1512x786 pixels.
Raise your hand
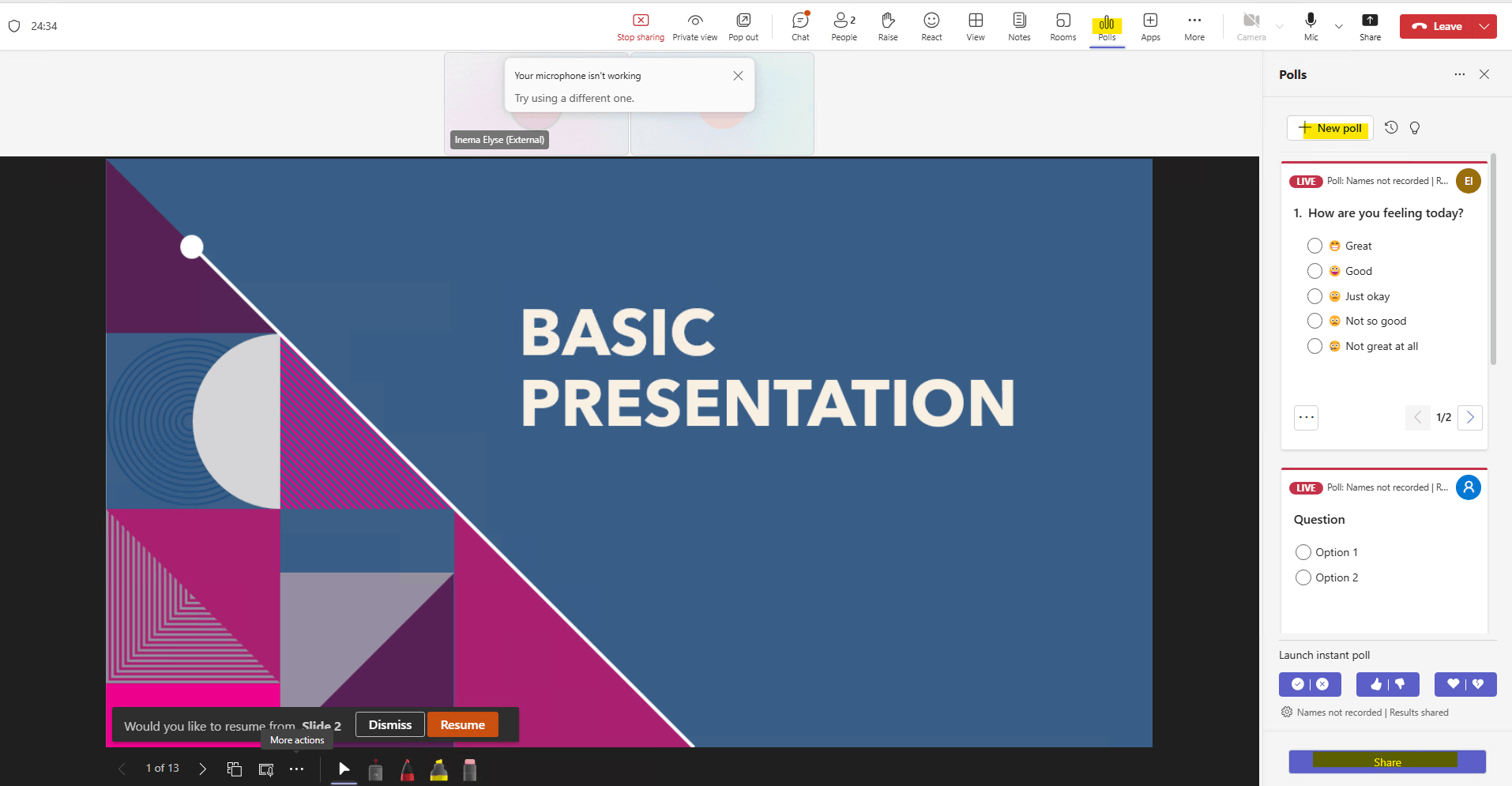(888, 26)
